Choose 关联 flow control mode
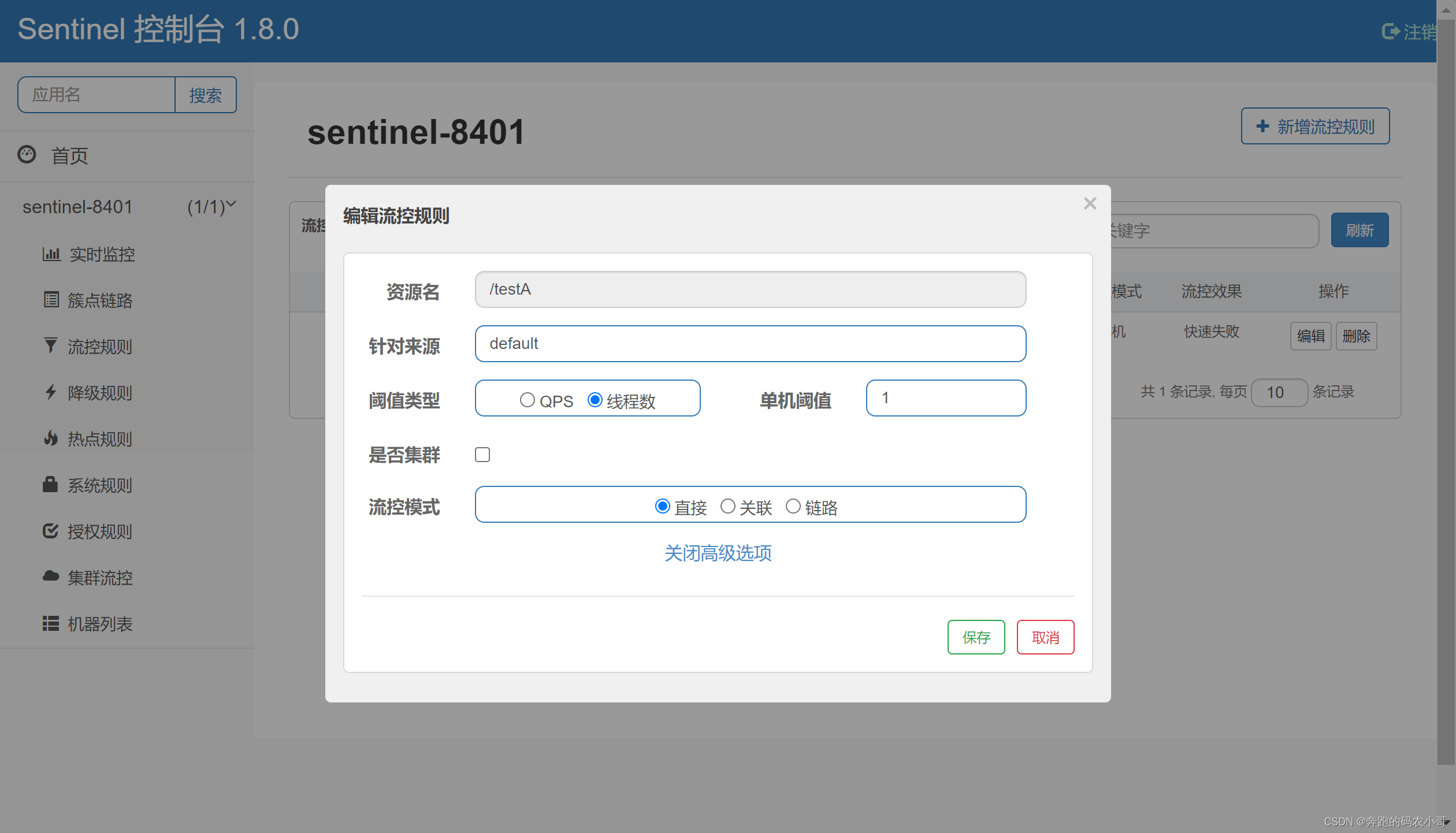 tap(727, 506)
